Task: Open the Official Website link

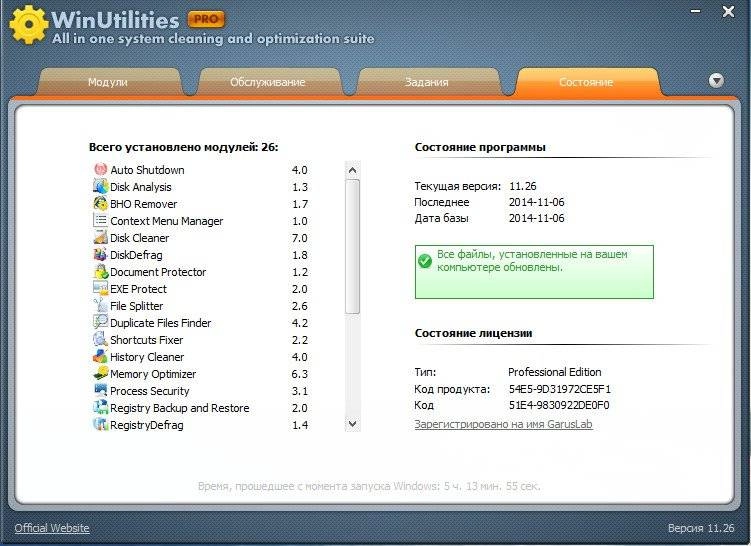Action: 52,528
